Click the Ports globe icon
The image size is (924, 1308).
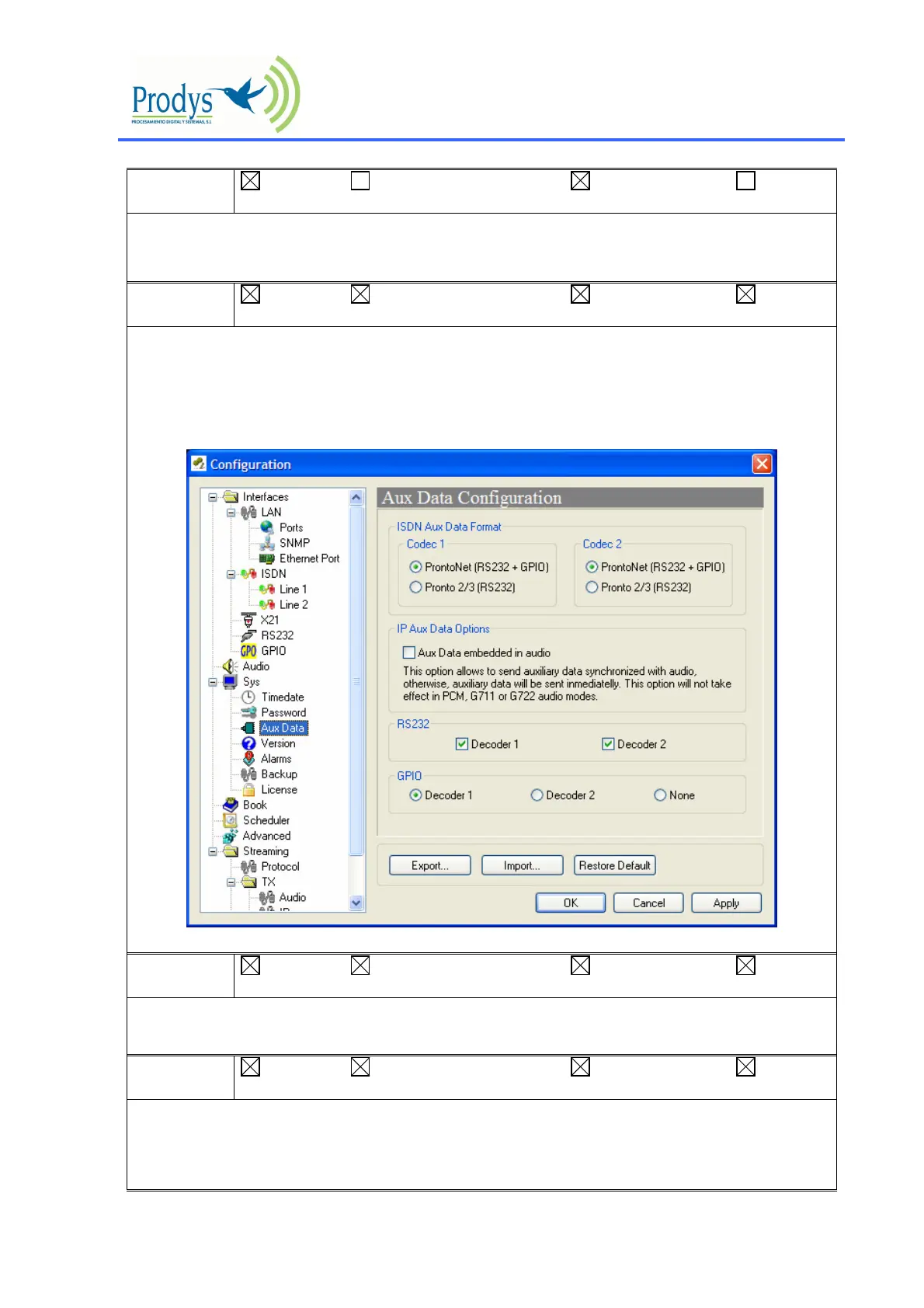(x=267, y=527)
